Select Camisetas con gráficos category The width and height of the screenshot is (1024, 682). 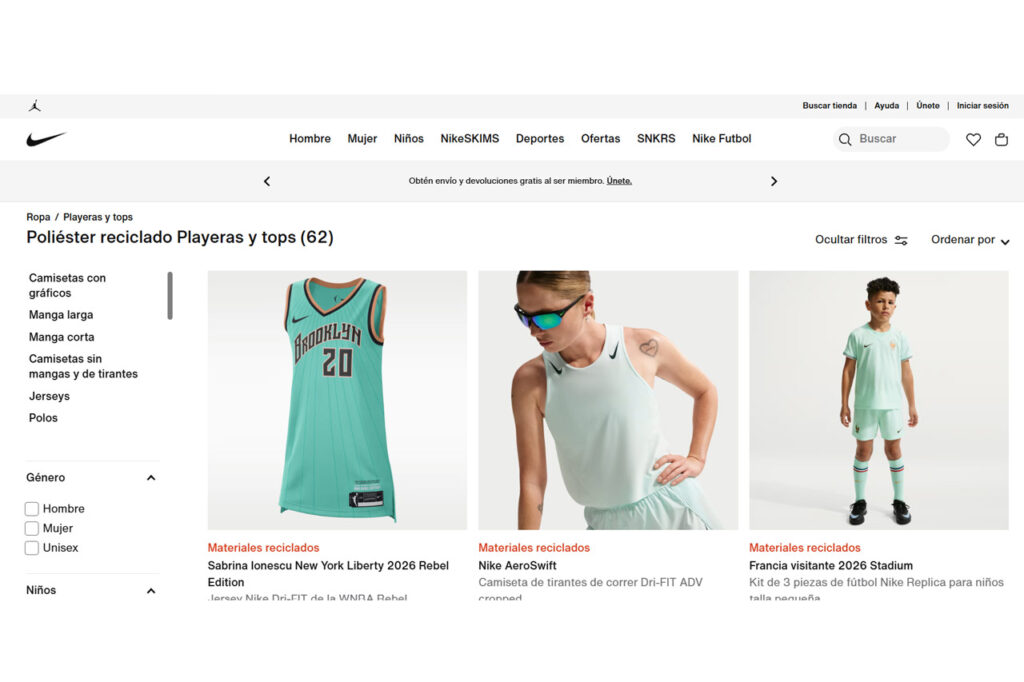(67, 285)
